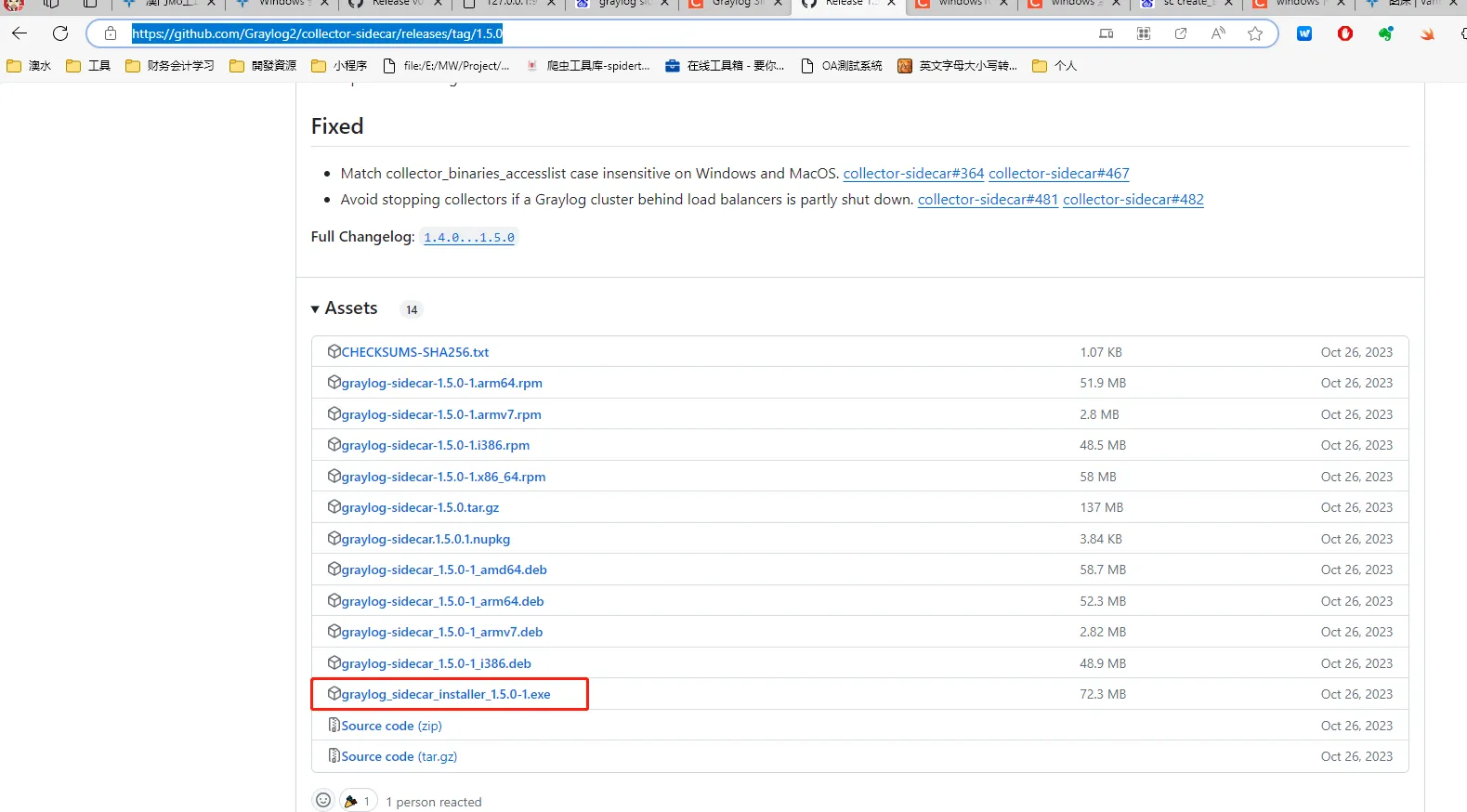Go back using the browser back arrow
Screen dimensions: 1467x812
tap(20, 33)
